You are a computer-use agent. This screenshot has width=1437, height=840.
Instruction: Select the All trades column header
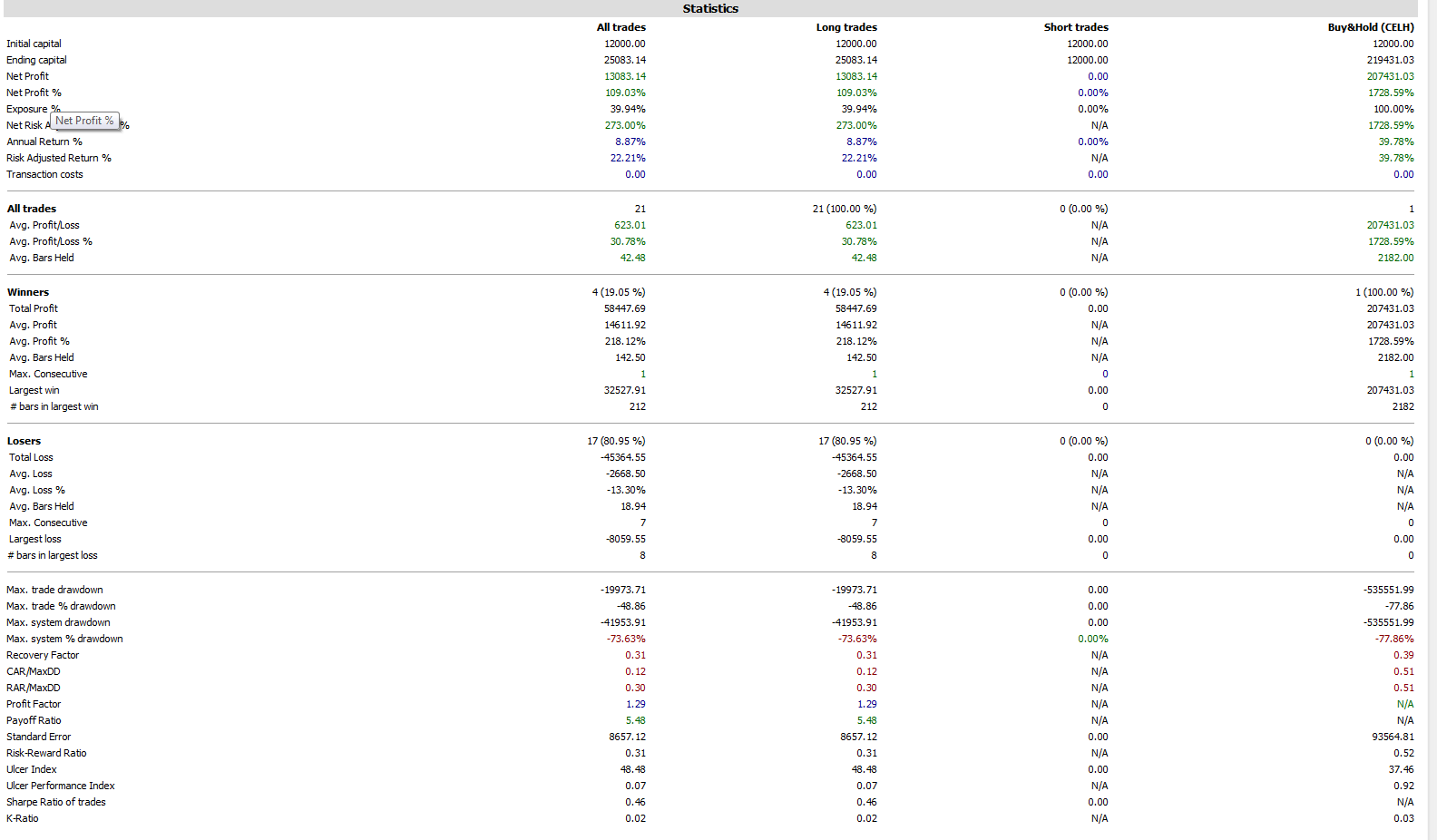click(621, 27)
